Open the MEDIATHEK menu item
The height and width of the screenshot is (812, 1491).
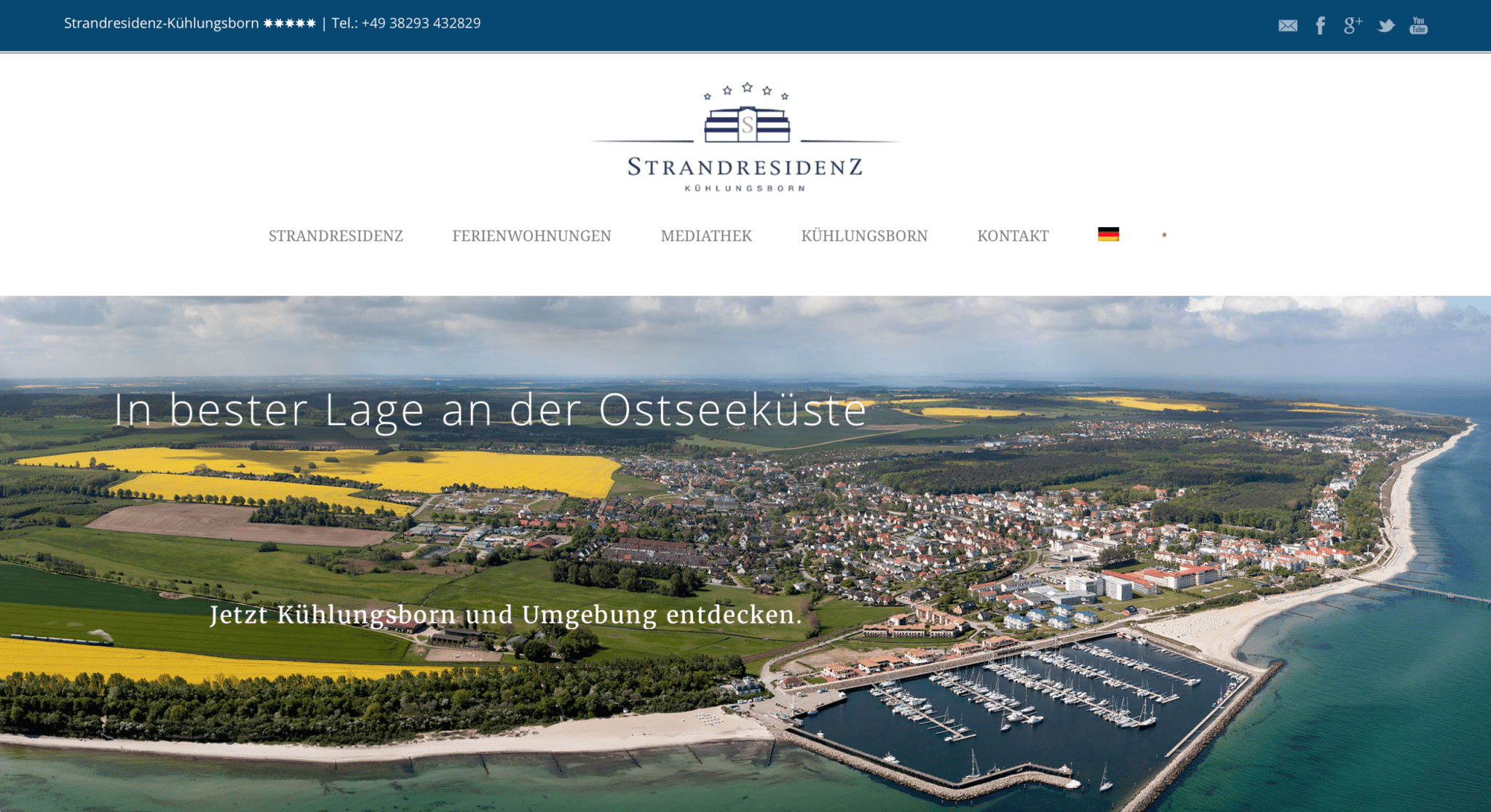706,236
